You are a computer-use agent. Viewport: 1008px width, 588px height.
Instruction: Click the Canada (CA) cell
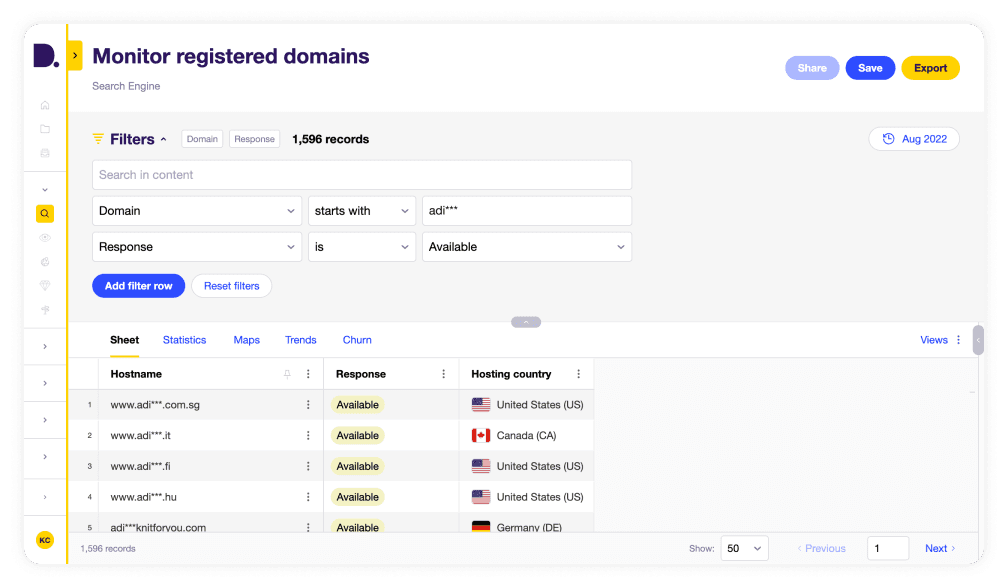tap(526, 436)
